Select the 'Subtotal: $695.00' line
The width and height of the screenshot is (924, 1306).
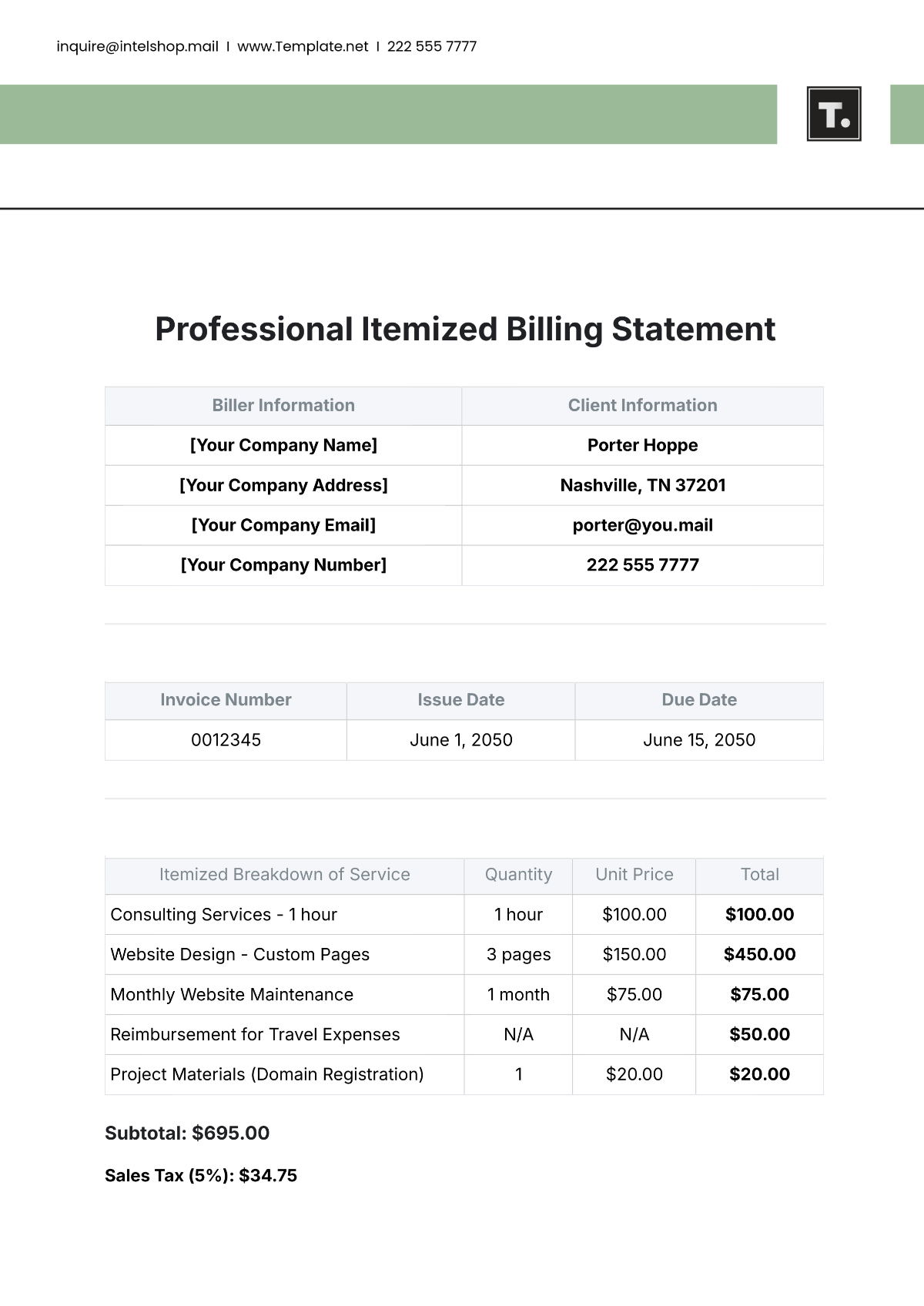[187, 1134]
